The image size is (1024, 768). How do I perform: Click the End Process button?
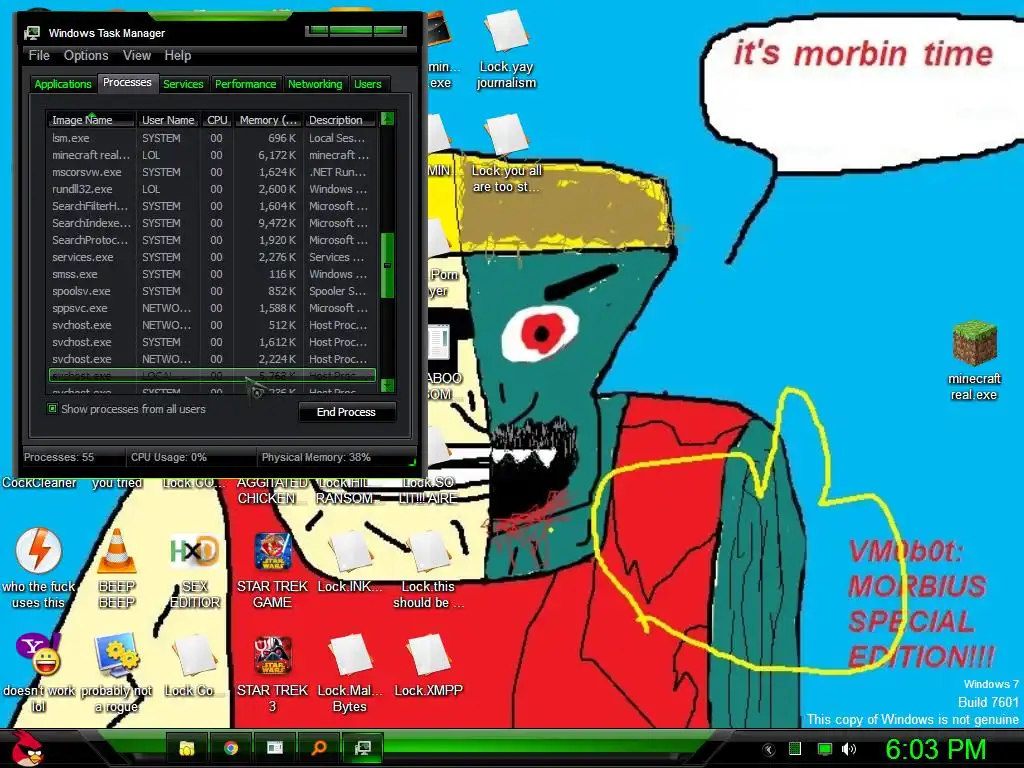coord(346,412)
